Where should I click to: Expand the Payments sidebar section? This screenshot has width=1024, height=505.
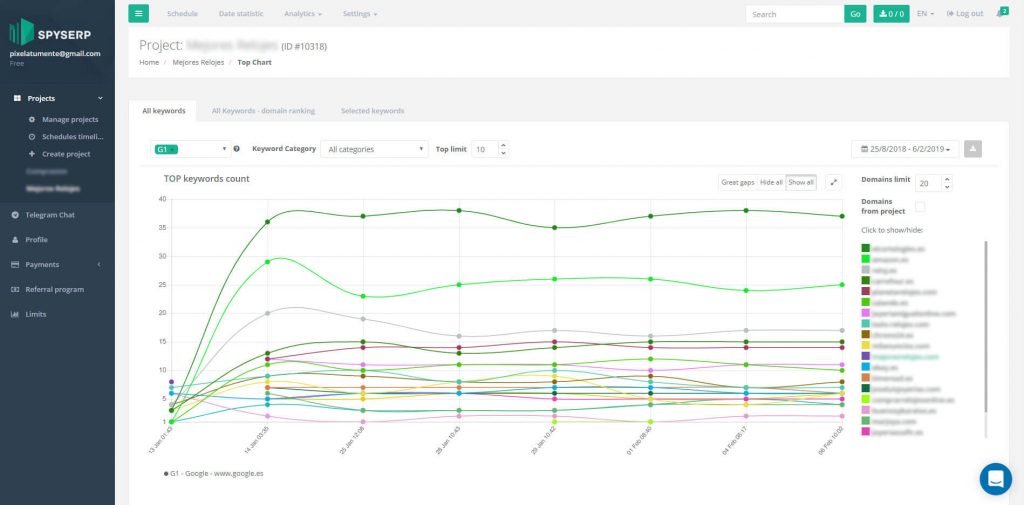point(57,265)
